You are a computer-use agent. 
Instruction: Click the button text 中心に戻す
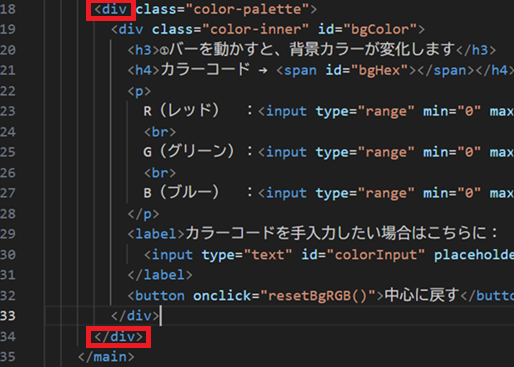422,295
